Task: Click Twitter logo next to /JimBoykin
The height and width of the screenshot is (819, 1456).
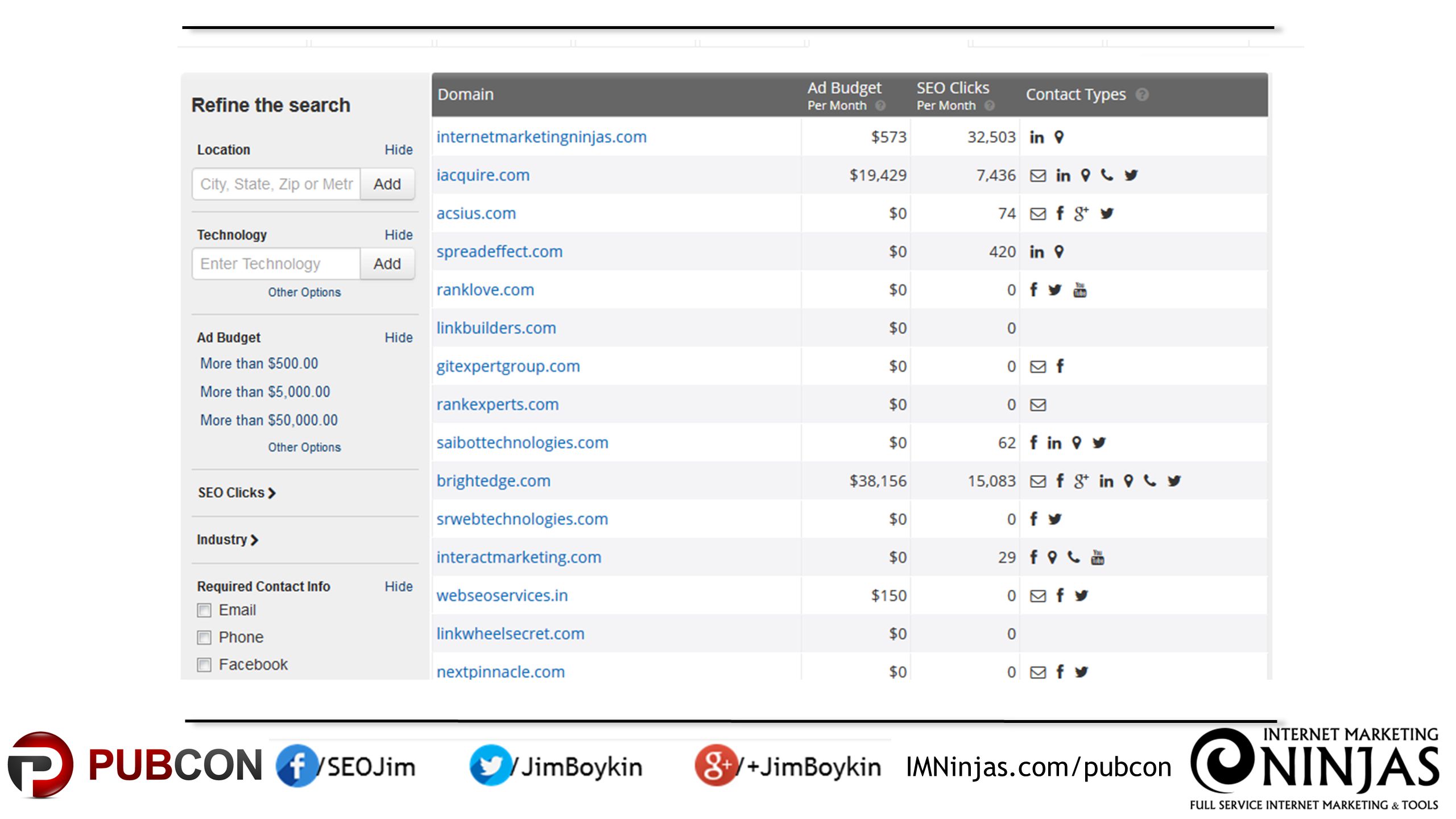Action: click(x=490, y=766)
